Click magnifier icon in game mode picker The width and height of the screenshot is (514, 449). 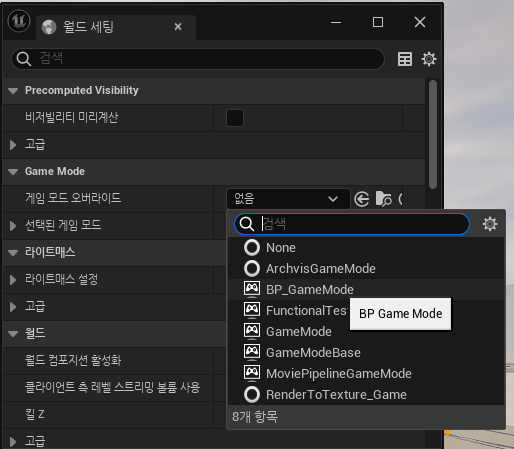(247, 224)
